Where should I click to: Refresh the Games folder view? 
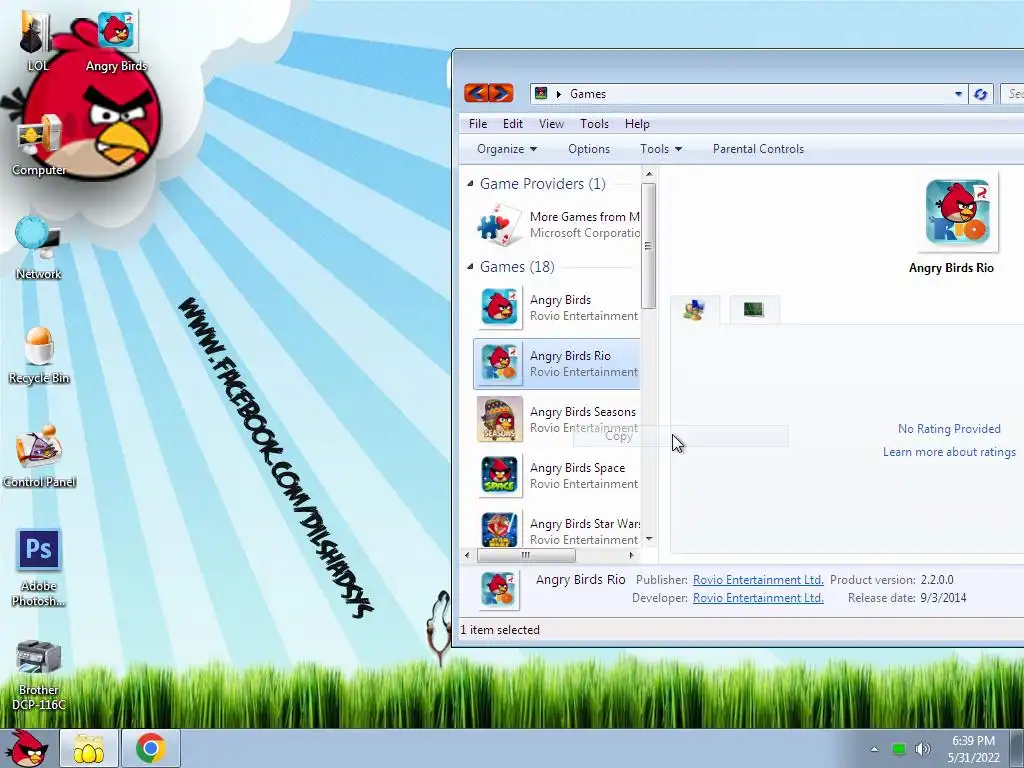click(x=980, y=94)
